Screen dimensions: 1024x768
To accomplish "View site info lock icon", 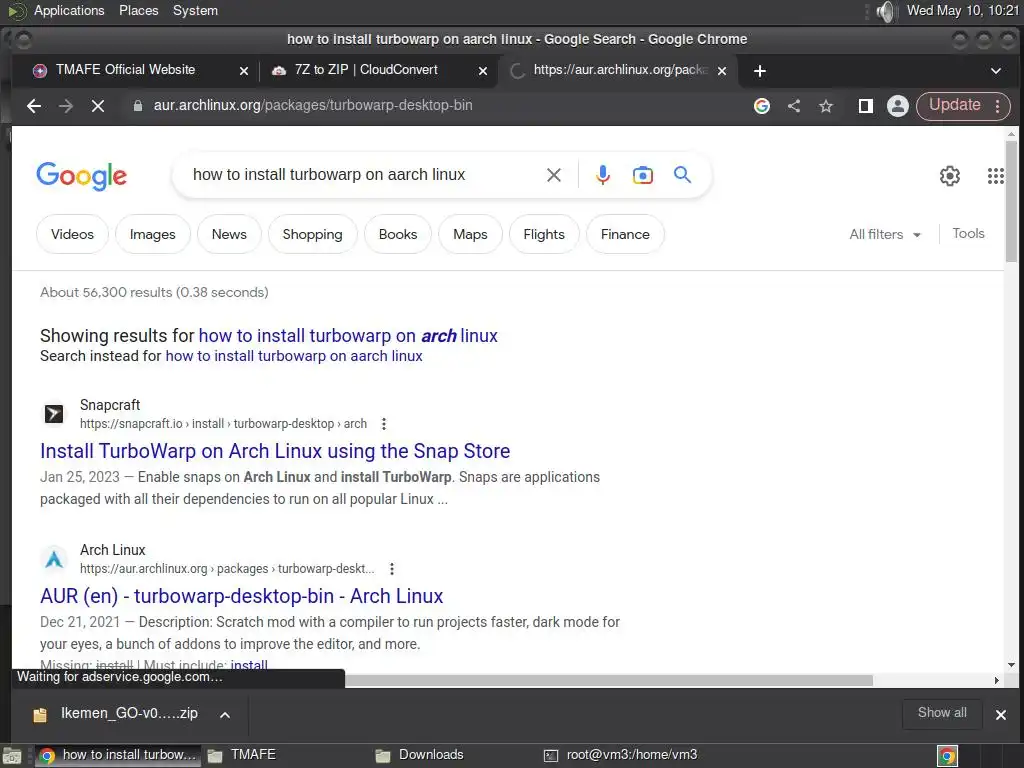I will 138,106.
